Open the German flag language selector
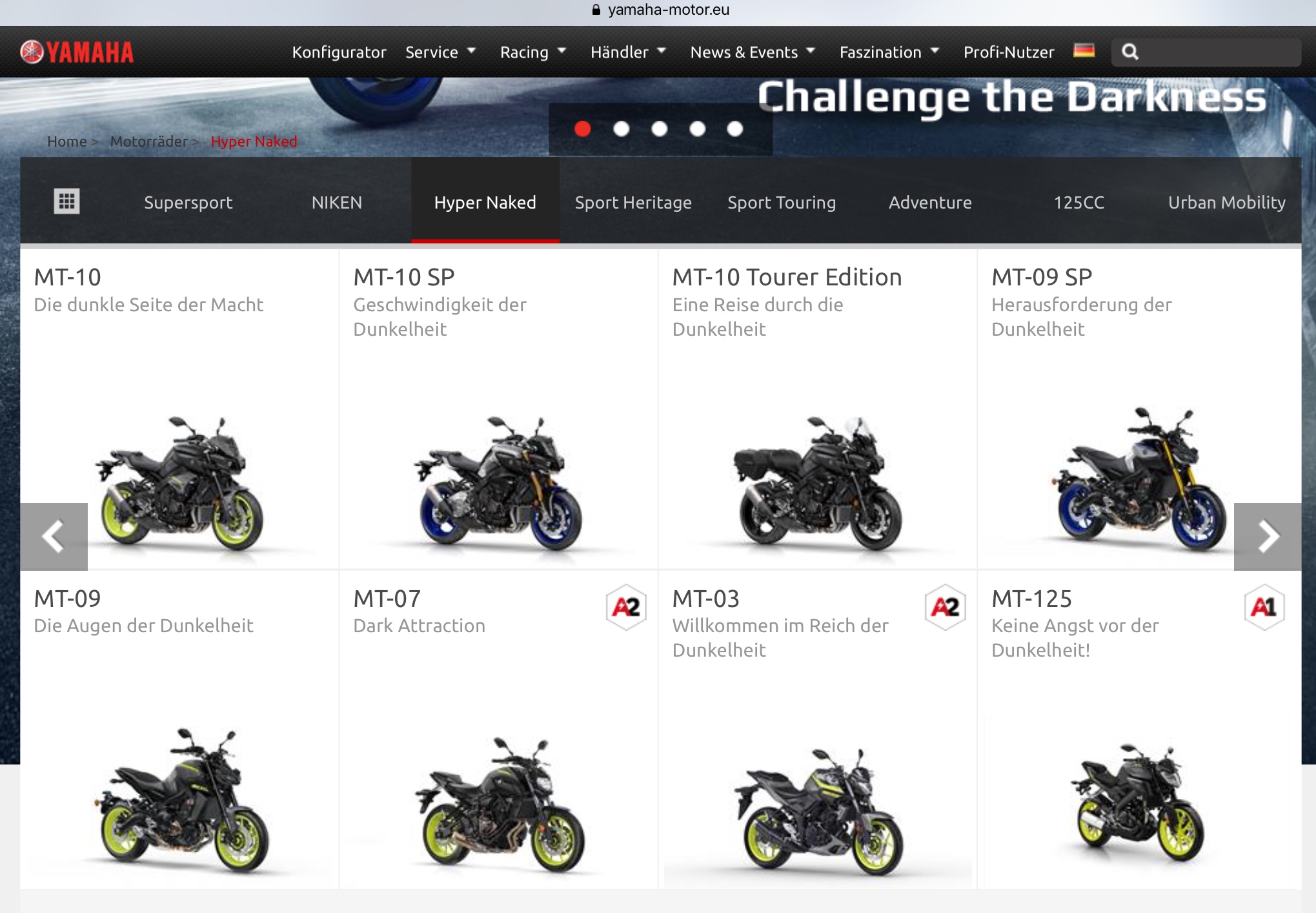1316x913 pixels. (1084, 50)
